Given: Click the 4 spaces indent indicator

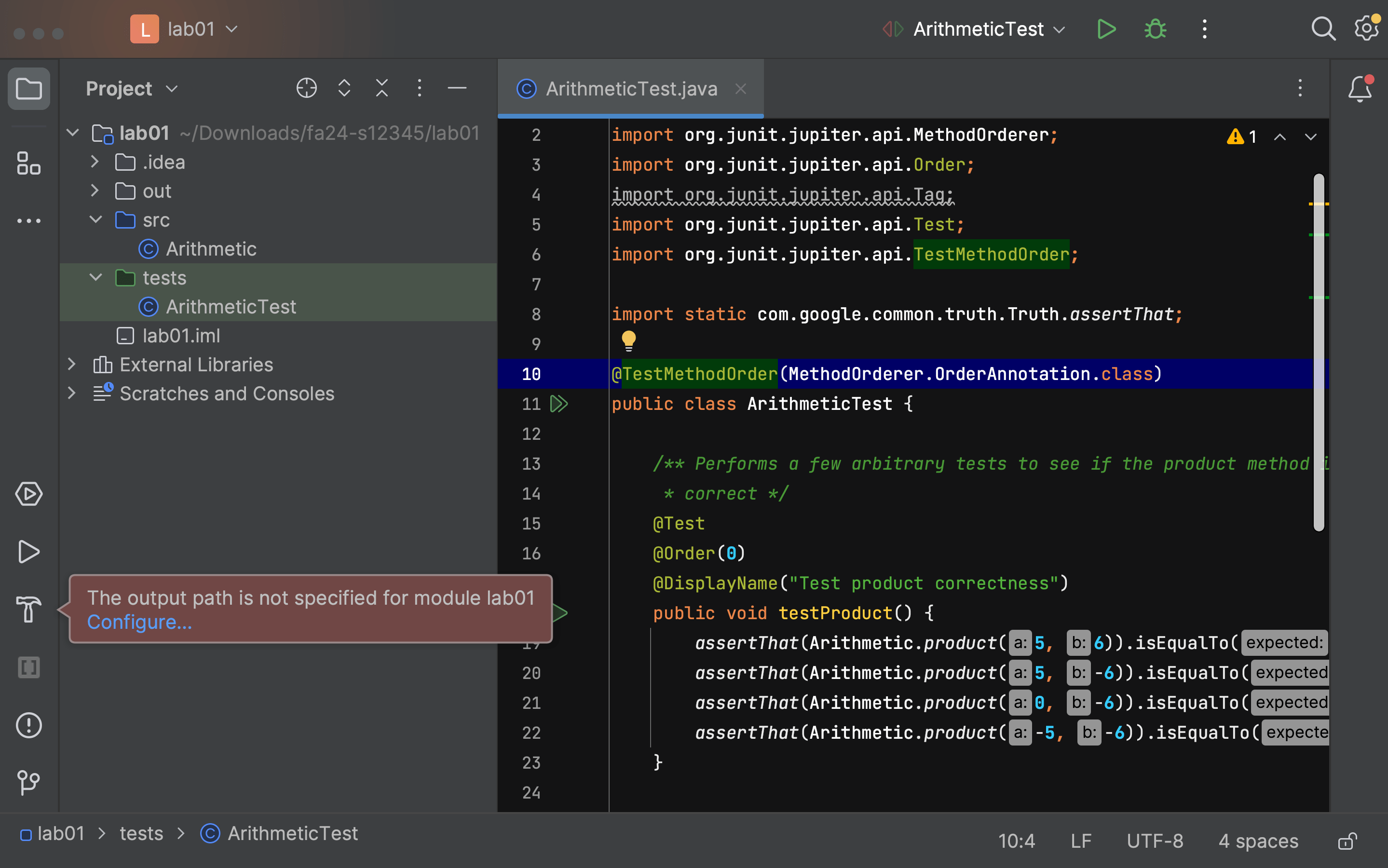Looking at the screenshot, I should click(x=1258, y=841).
